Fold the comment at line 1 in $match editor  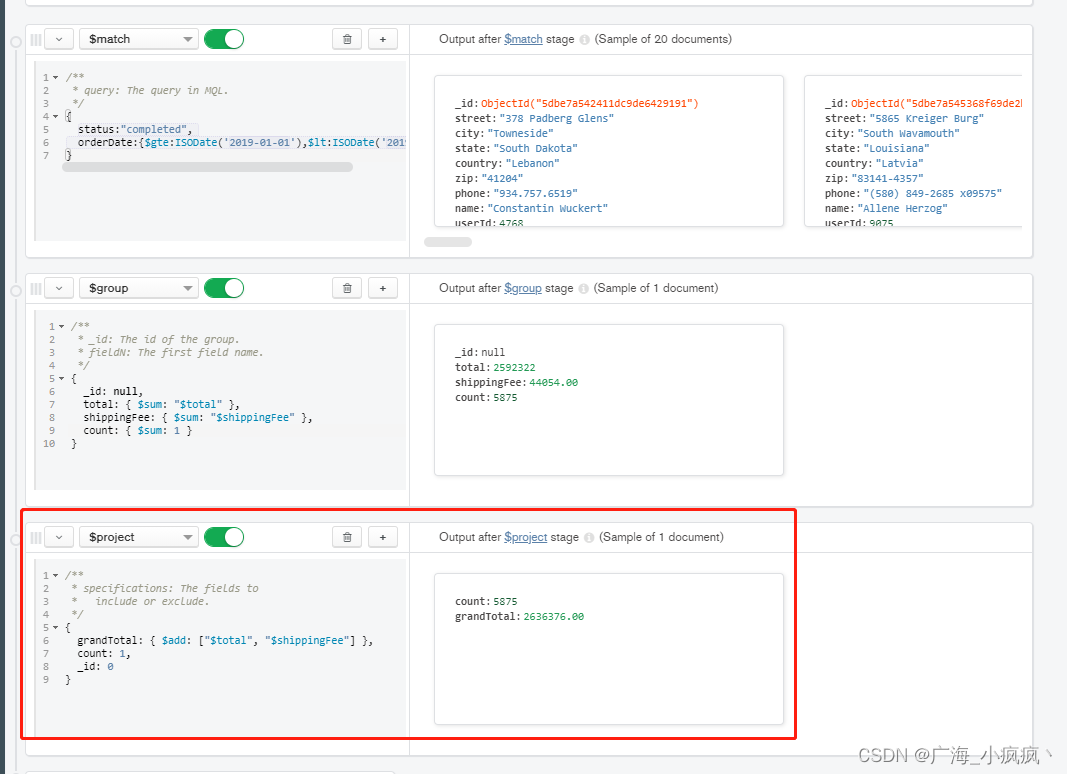click(x=56, y=78)
